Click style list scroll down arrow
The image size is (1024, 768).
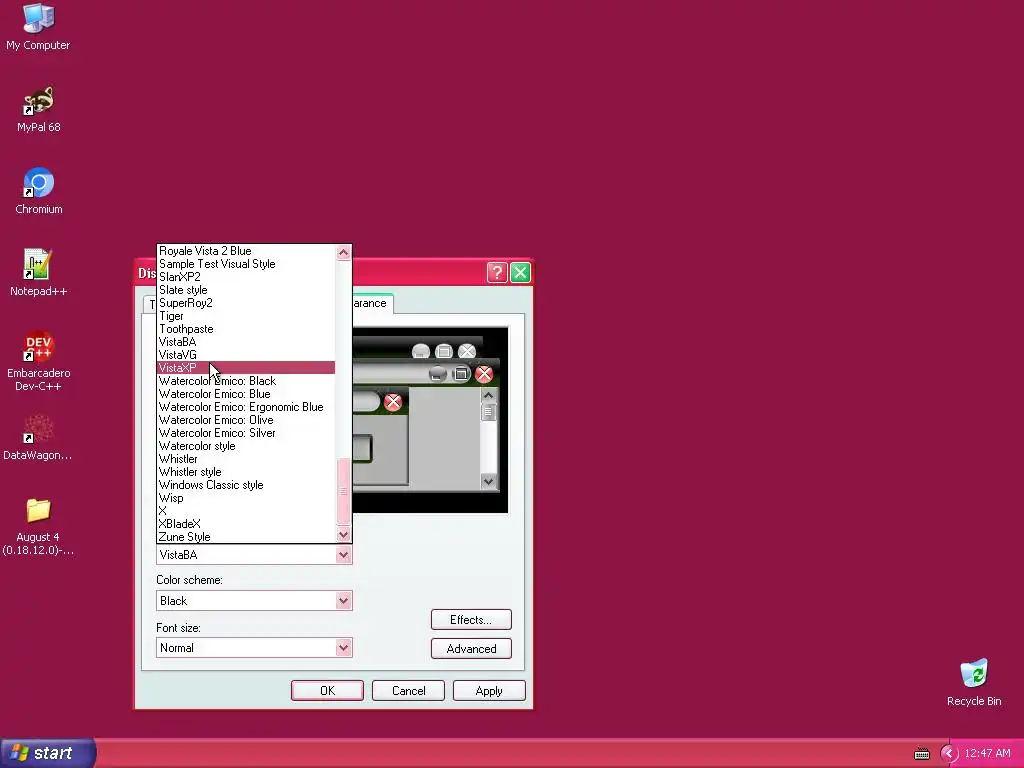point(344,535)
